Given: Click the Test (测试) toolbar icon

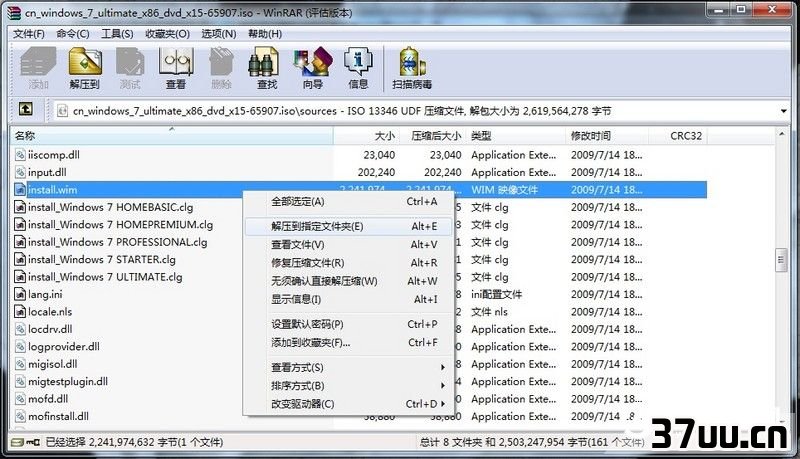Looking at the screenshot, I should click(130, 68).
